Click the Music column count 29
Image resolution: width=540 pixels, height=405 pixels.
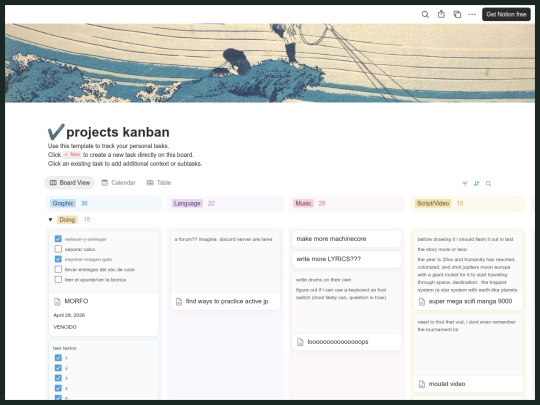[322, 203]
